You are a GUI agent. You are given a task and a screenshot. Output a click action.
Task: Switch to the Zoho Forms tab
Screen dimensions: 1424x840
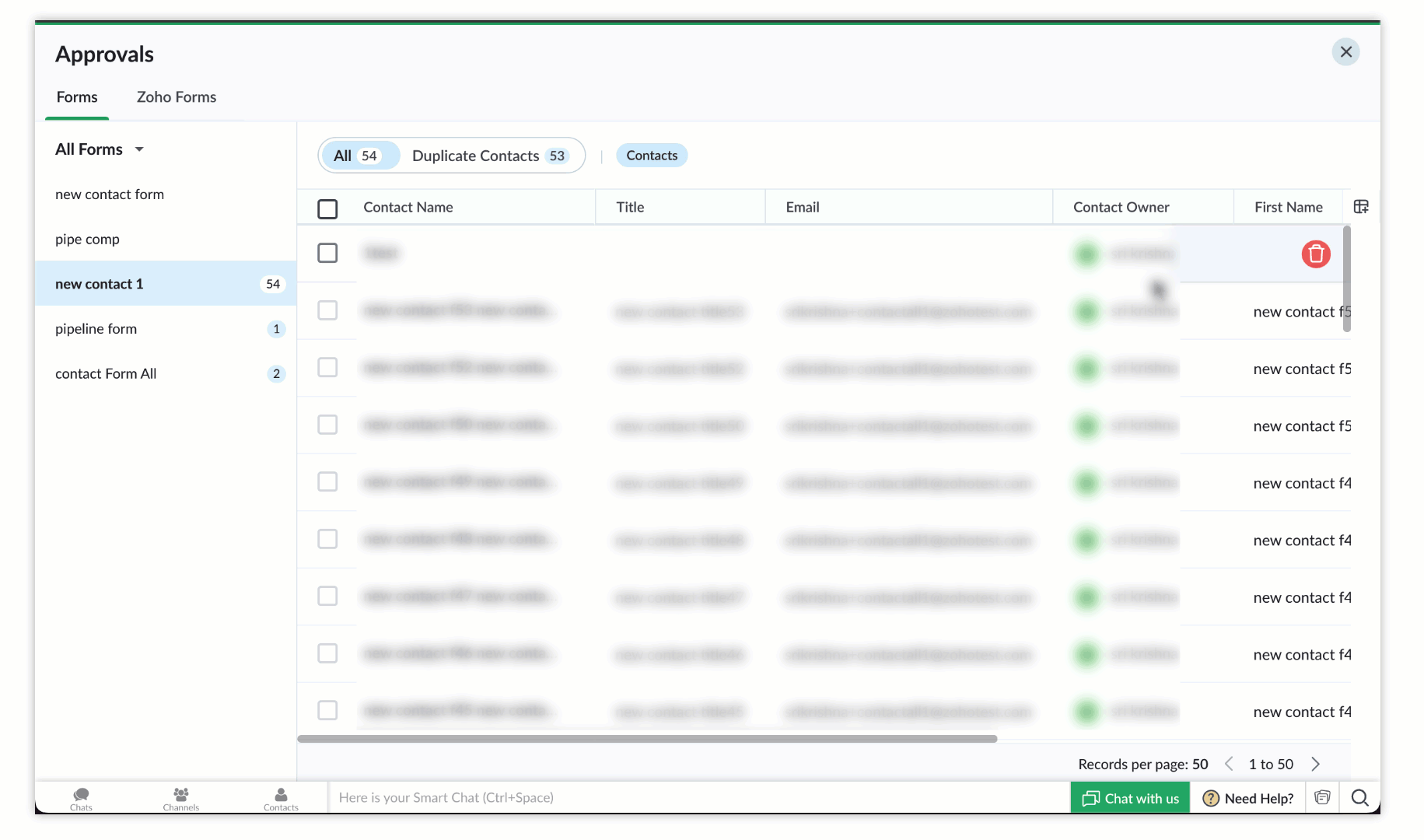pos(177,97)
